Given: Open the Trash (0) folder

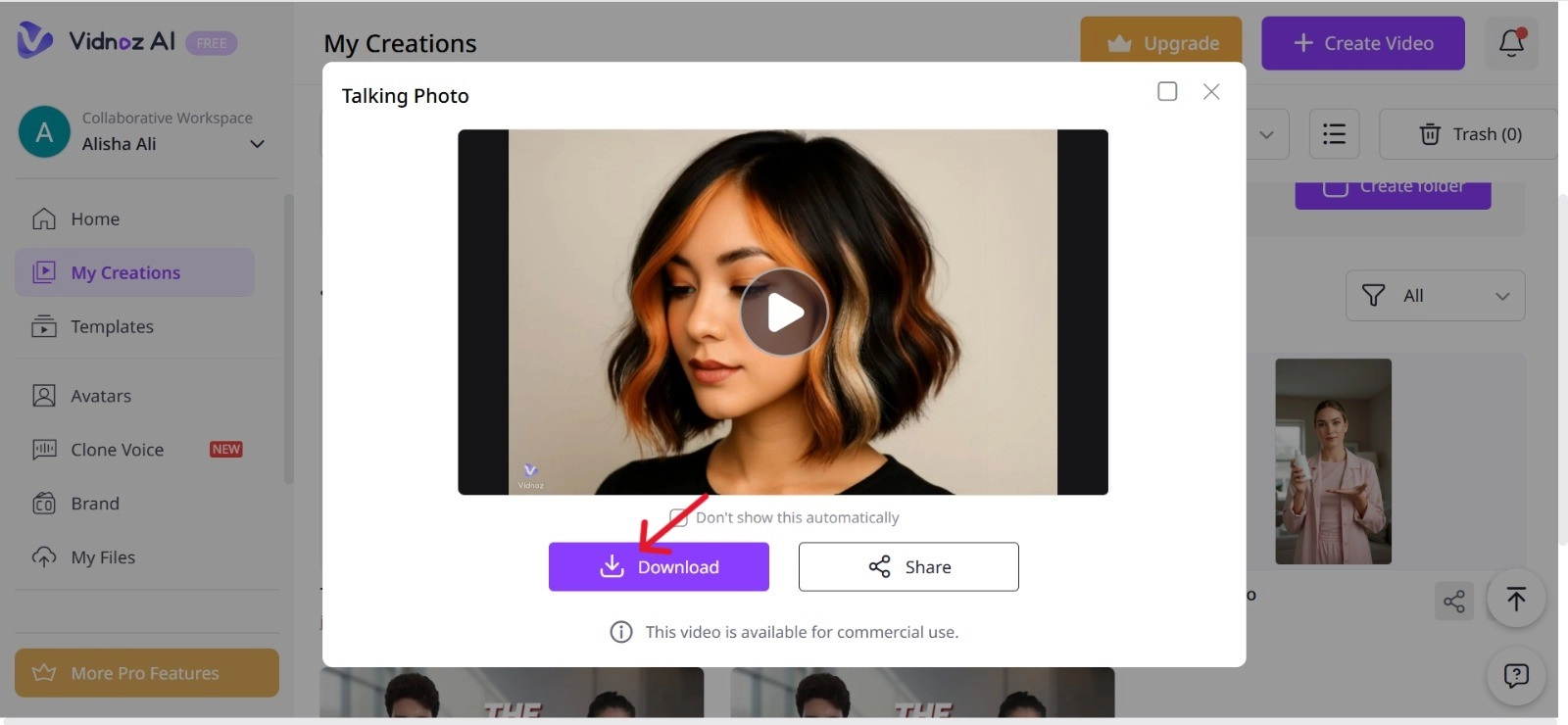Looking at the screenshot, I should (x=1470, y=134).
